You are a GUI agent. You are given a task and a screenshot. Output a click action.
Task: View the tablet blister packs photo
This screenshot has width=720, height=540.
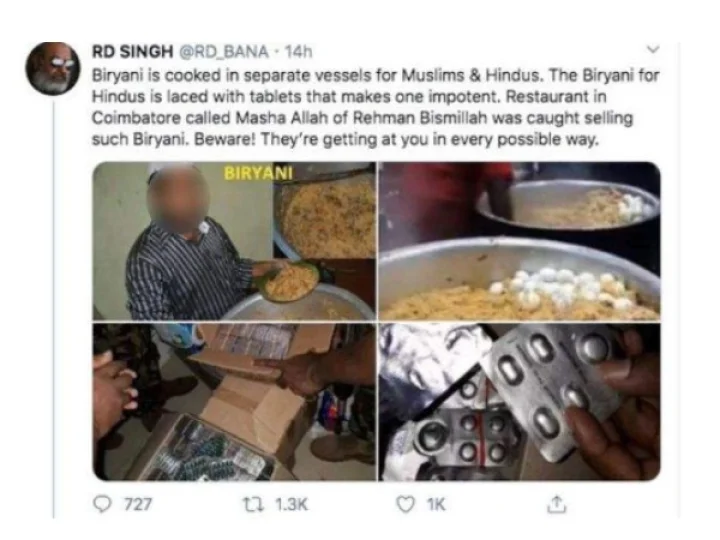(519, 402)
